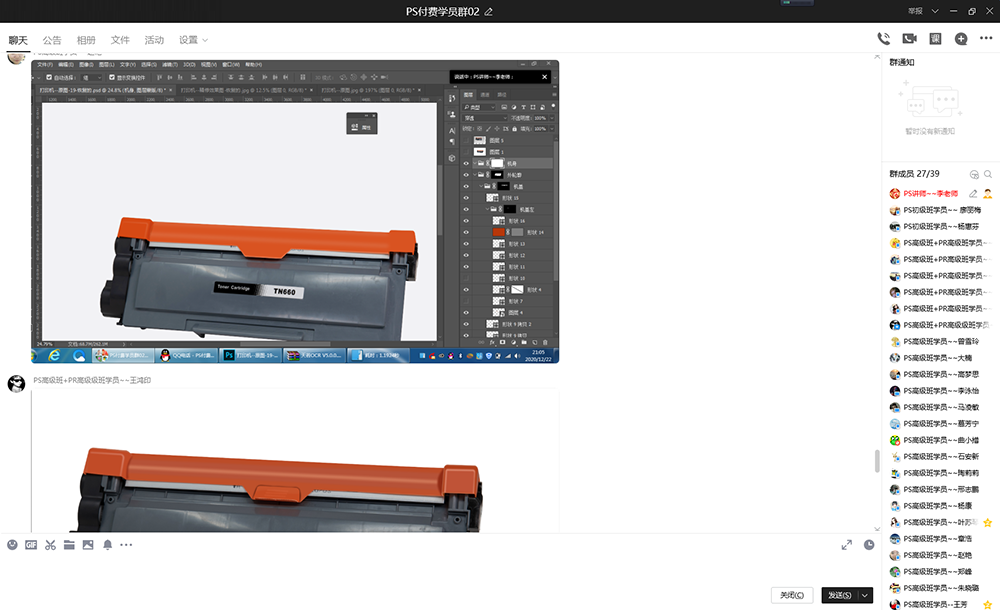The image size is (1000, 610).
Task: Edit the group name with the pencil icon
Action: tap(489, 12)
